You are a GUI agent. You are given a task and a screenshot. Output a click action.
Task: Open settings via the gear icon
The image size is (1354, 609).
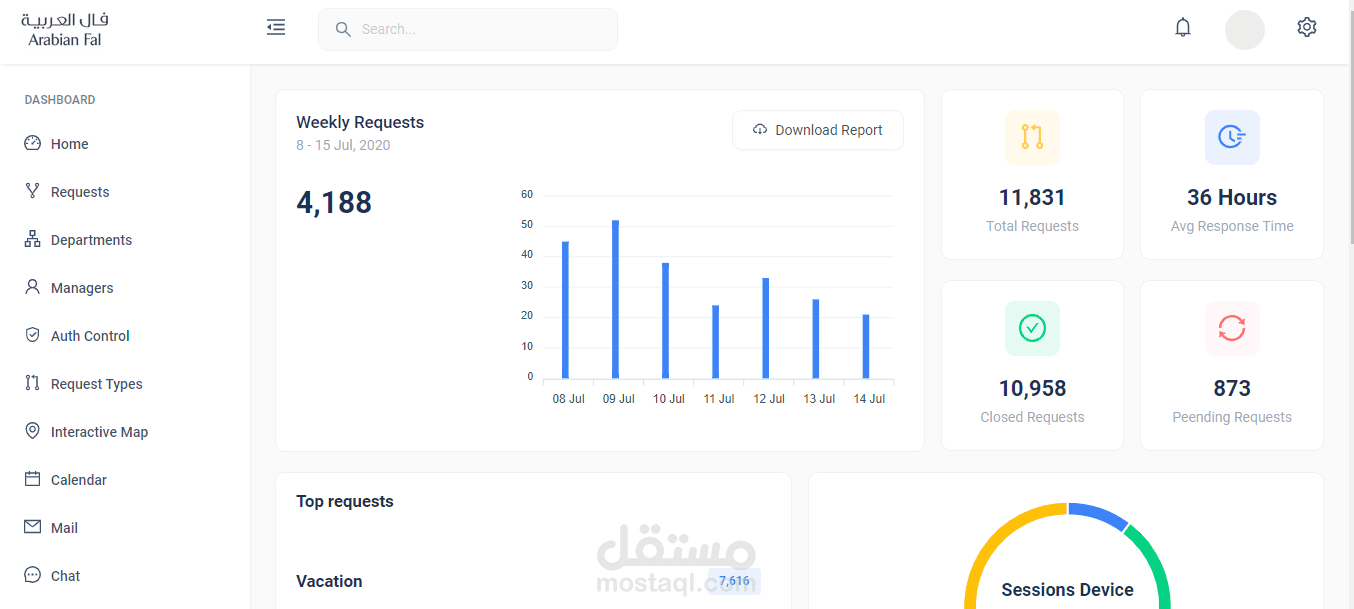[x=1307, y=27]
